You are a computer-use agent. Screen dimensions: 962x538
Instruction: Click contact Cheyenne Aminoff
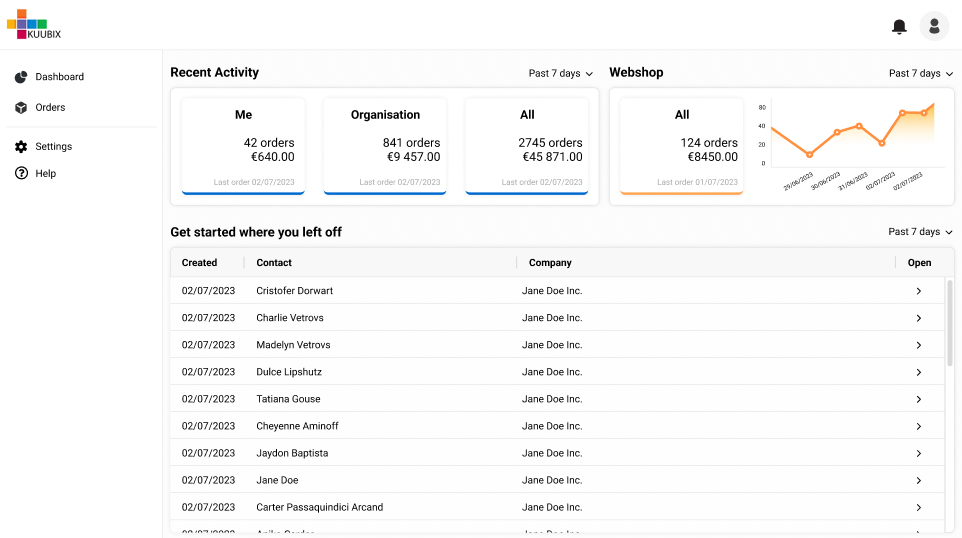297,426
